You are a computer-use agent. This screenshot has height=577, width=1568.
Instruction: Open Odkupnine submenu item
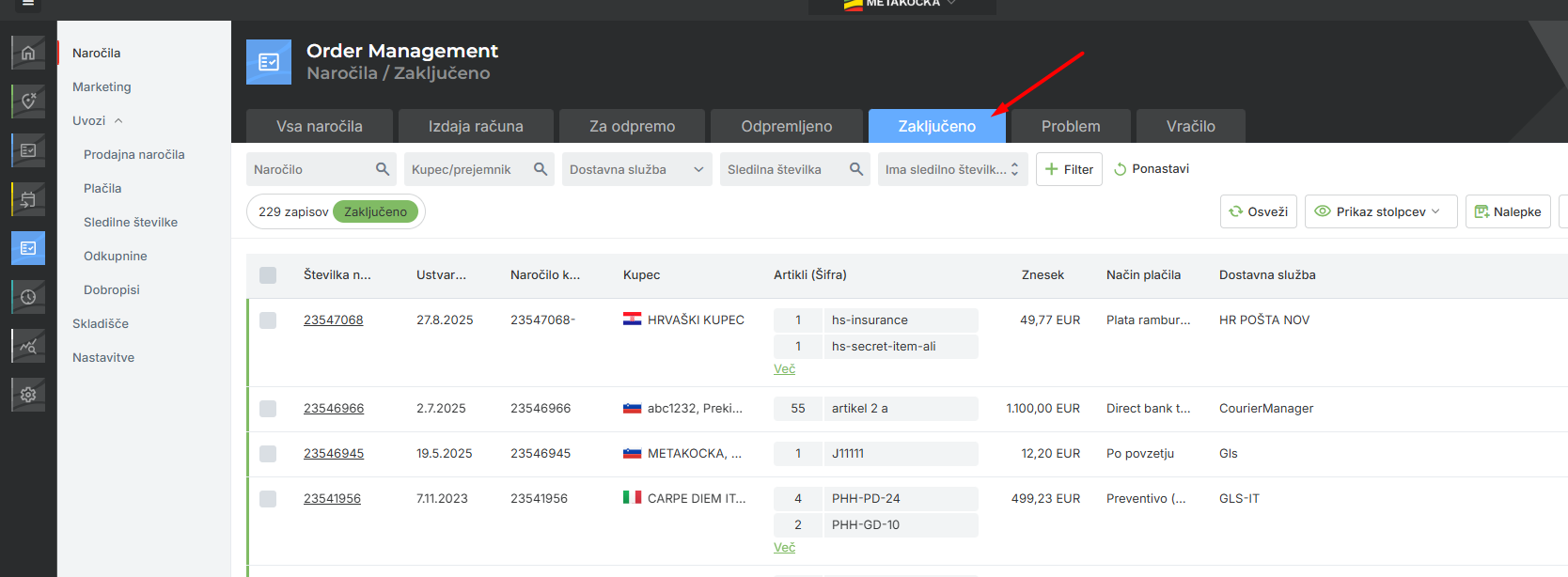(116, 256)
